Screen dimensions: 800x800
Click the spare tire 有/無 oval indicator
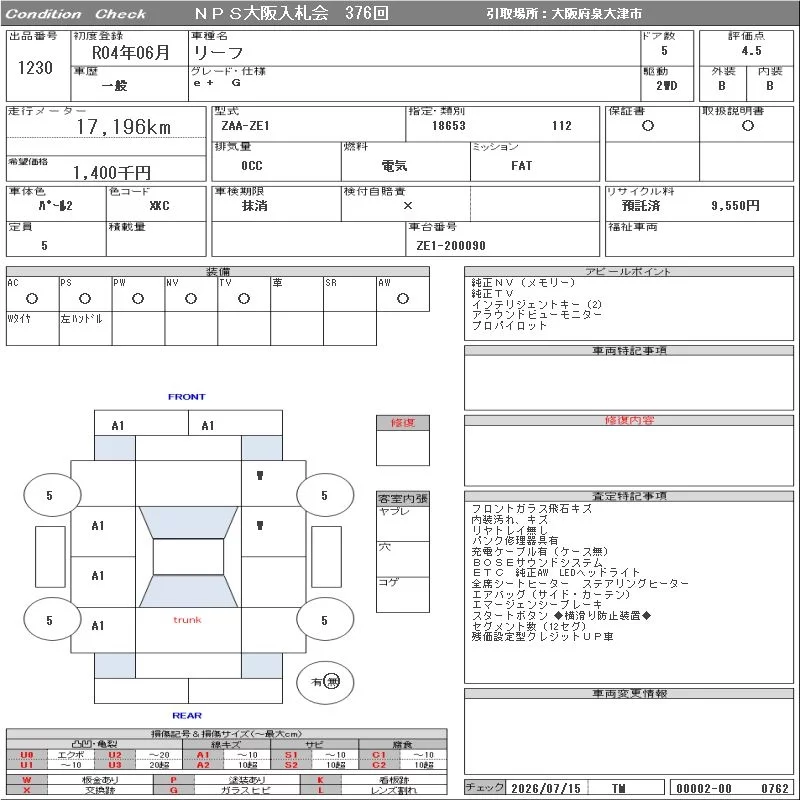click(x=325, y=682)
